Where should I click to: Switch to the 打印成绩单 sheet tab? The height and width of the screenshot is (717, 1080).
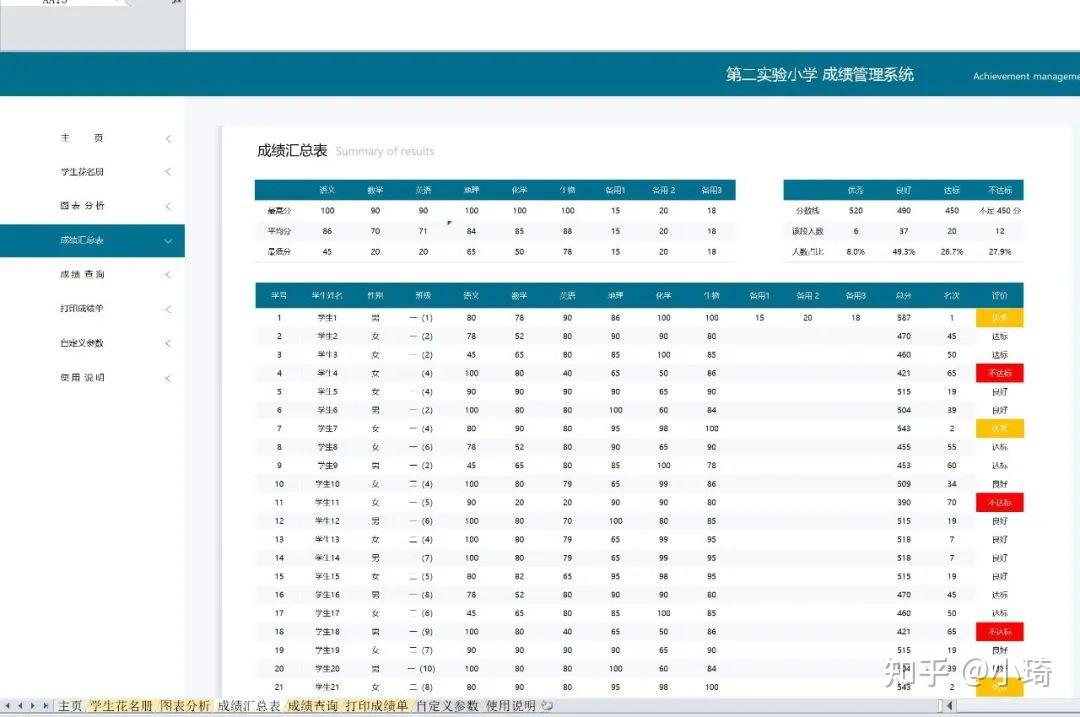click(377, 706)
